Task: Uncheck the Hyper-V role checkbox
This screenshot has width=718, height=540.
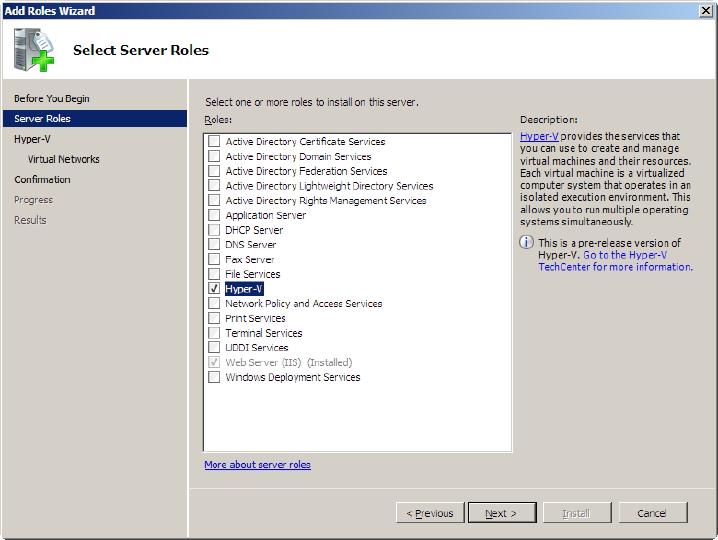Action: tap(214, 289)
